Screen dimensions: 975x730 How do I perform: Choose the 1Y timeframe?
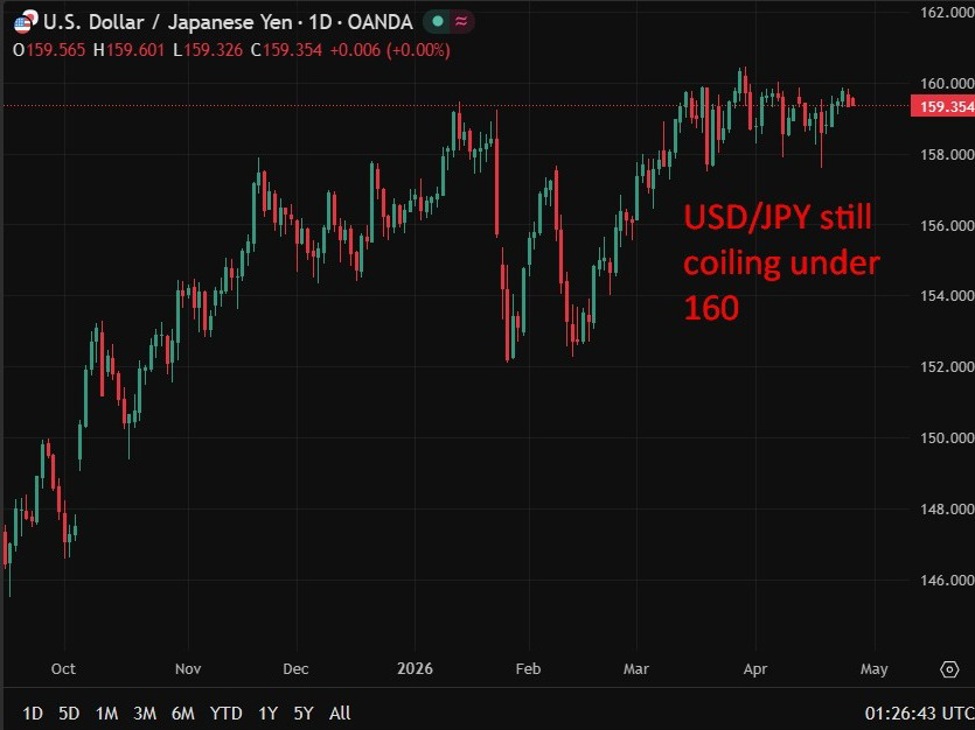click(x=266, y=714)
